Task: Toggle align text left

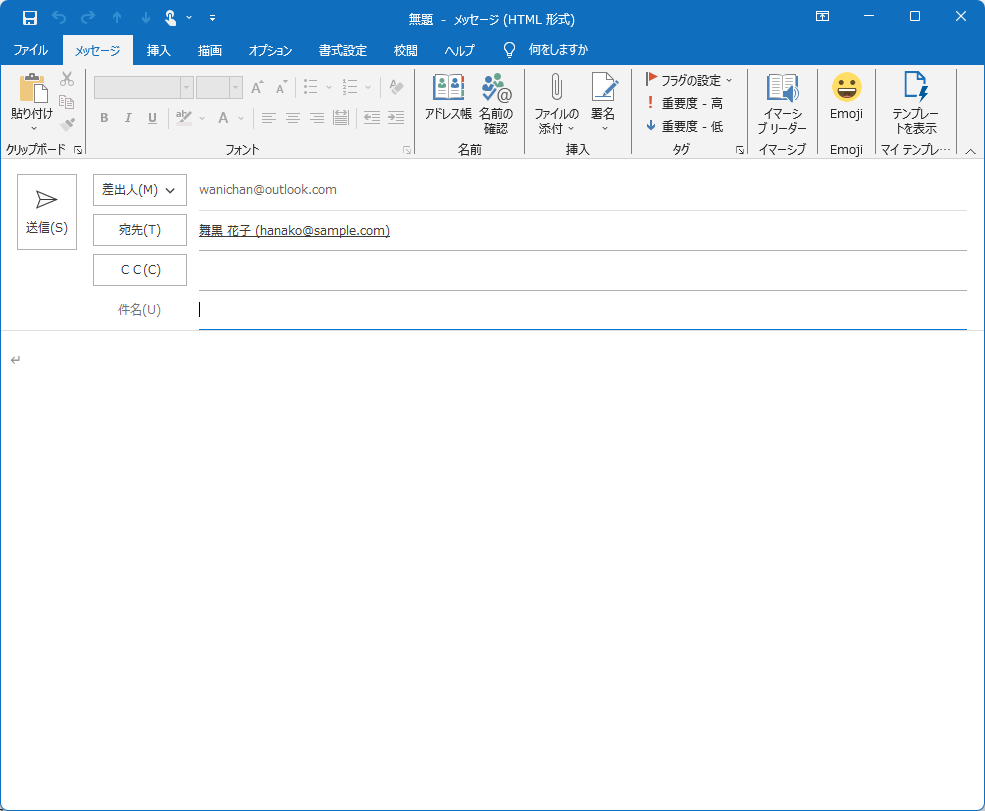Action: click(x=269, y=117)
